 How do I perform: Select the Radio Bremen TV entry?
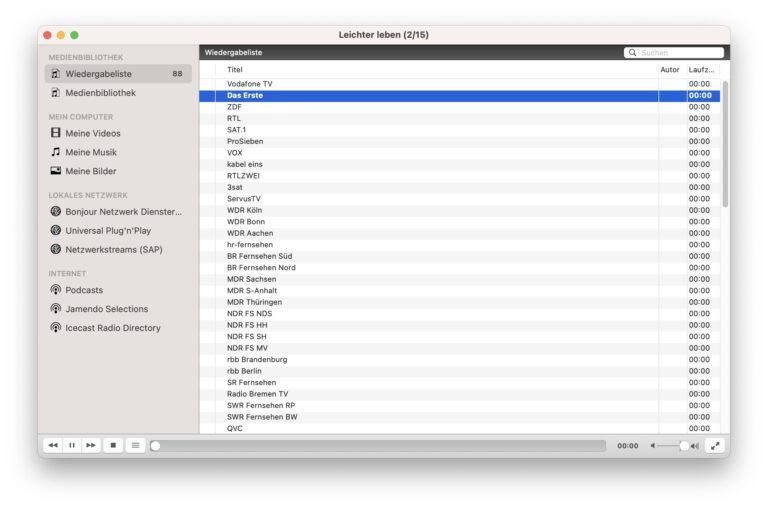coord(459,394)
